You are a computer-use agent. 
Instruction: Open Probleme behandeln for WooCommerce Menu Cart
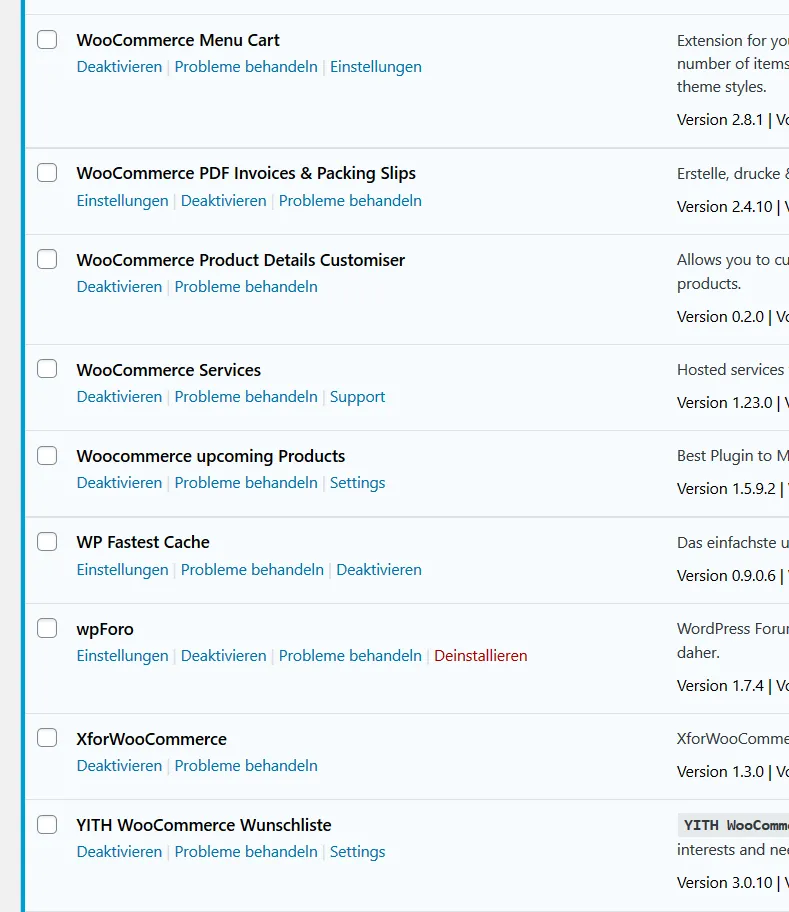click(246, 67)
